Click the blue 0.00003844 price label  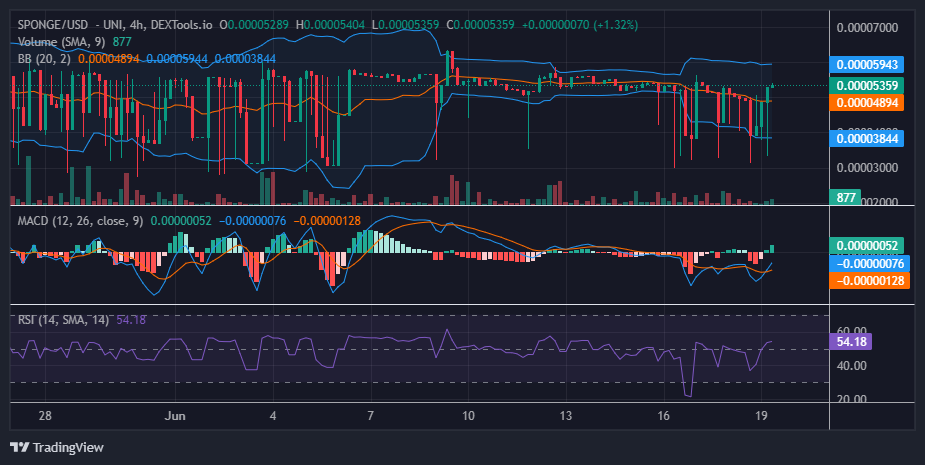(x=867, y=139)
